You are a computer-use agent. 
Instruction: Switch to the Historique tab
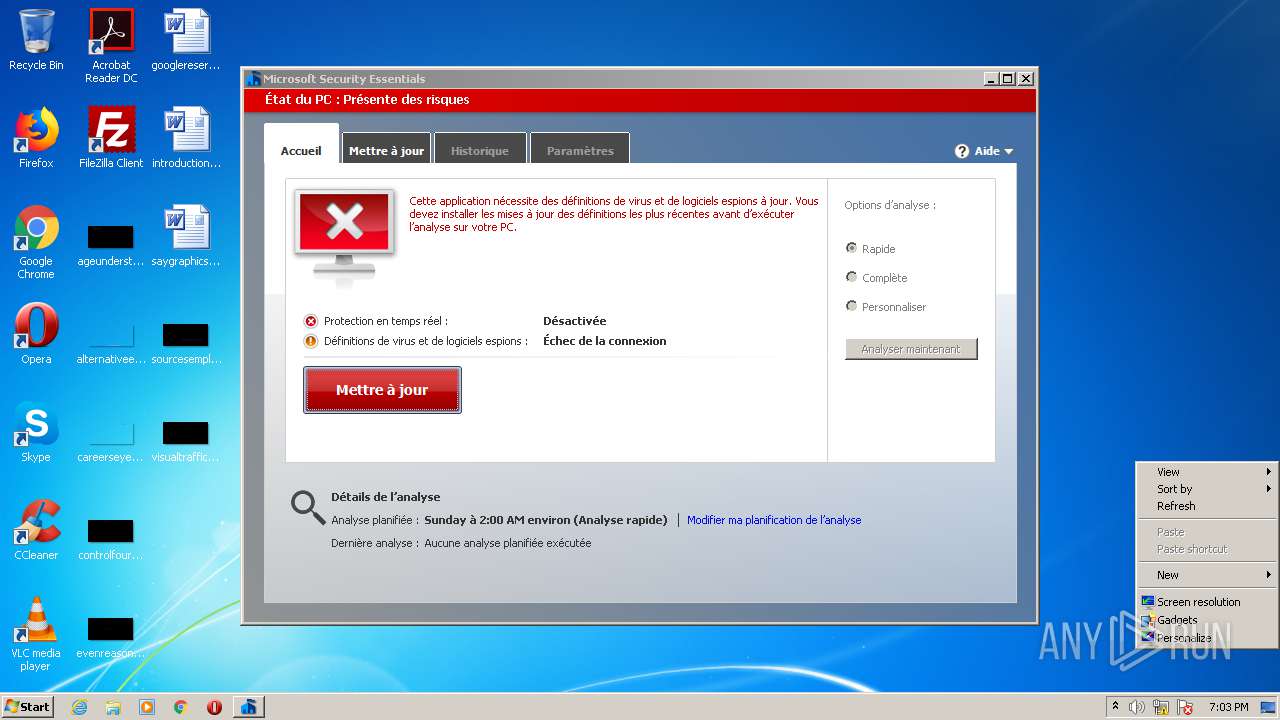[480, 151]
